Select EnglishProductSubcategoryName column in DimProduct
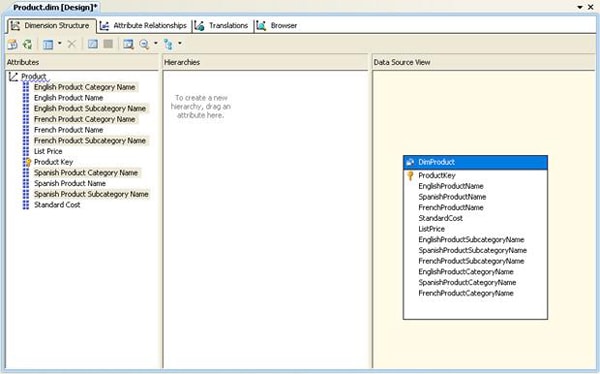The width and height of the screenshot is (600, 374). coord(471,240)
